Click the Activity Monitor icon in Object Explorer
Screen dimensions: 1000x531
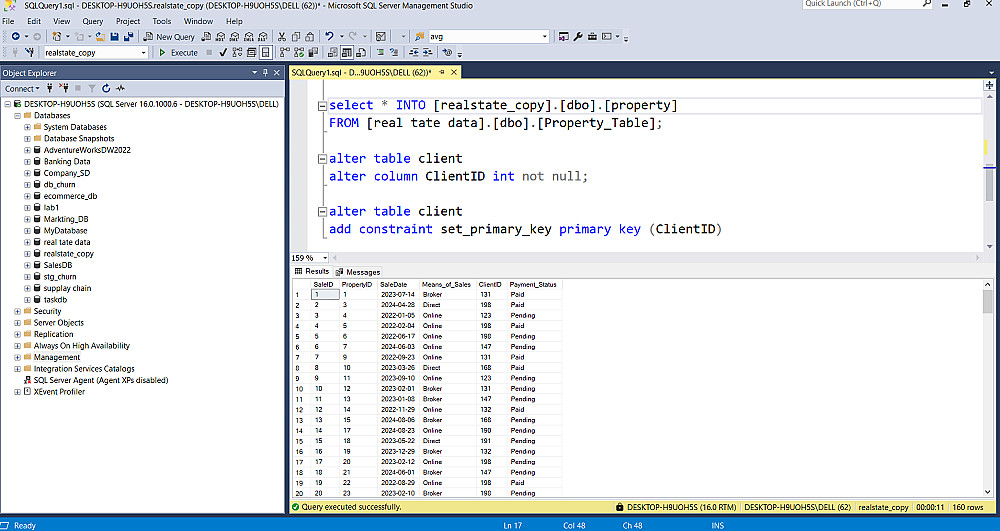coord(120,88)
